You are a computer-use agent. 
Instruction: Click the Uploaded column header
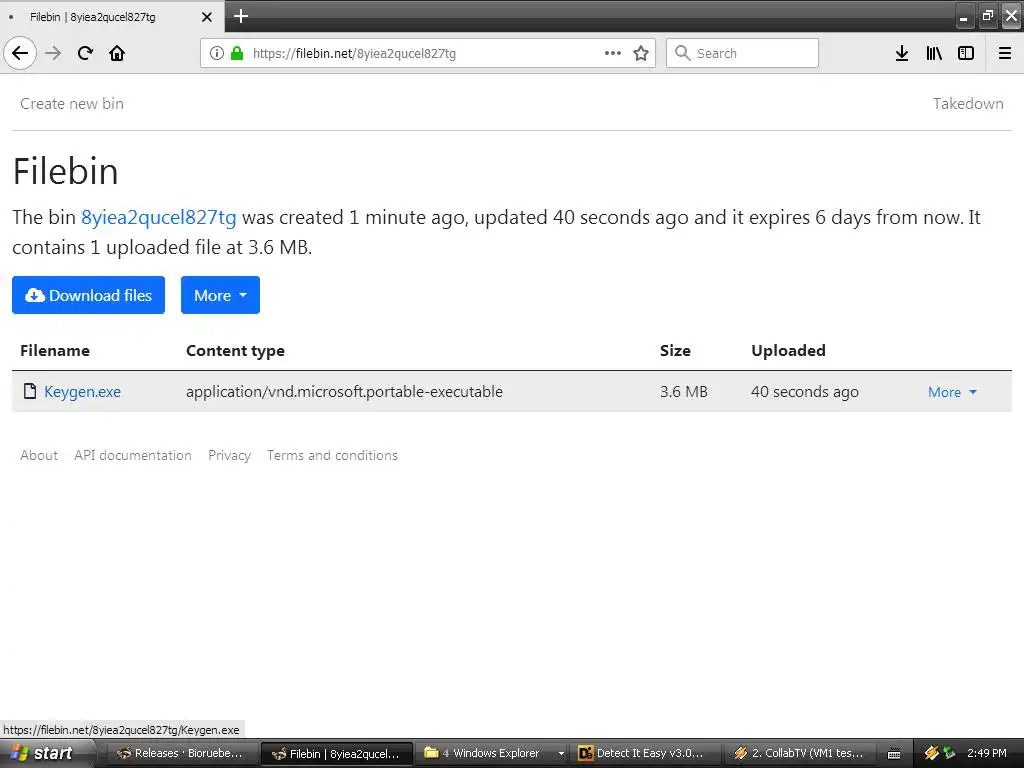coord(788,351)
